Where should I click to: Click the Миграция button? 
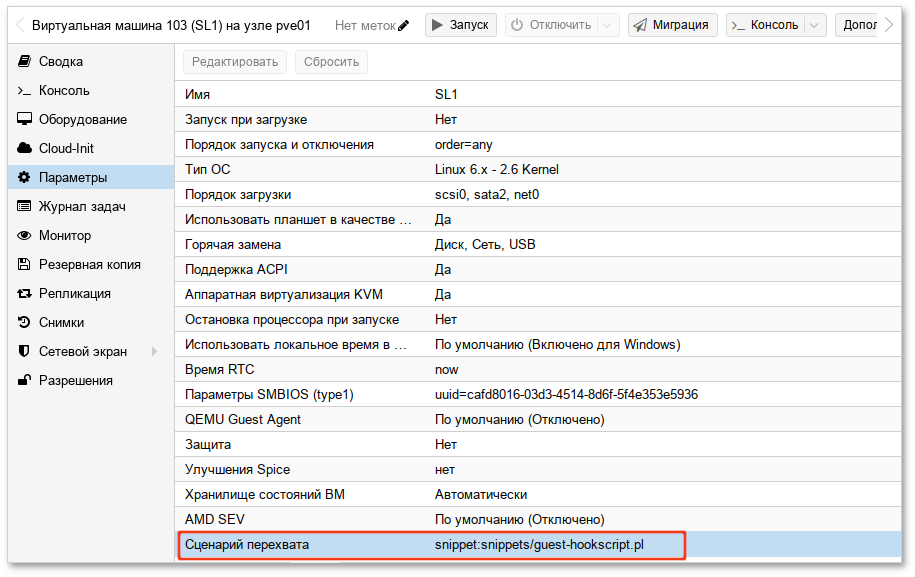[x=673, y=25]
